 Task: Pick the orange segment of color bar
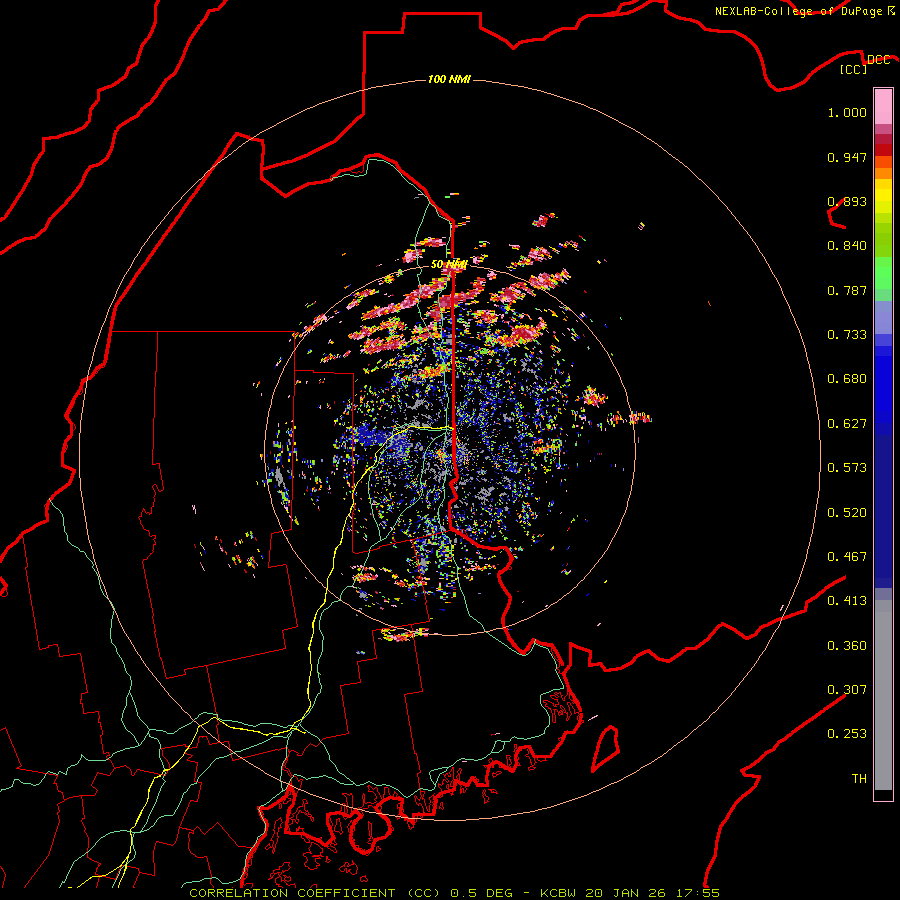(883, 173)
